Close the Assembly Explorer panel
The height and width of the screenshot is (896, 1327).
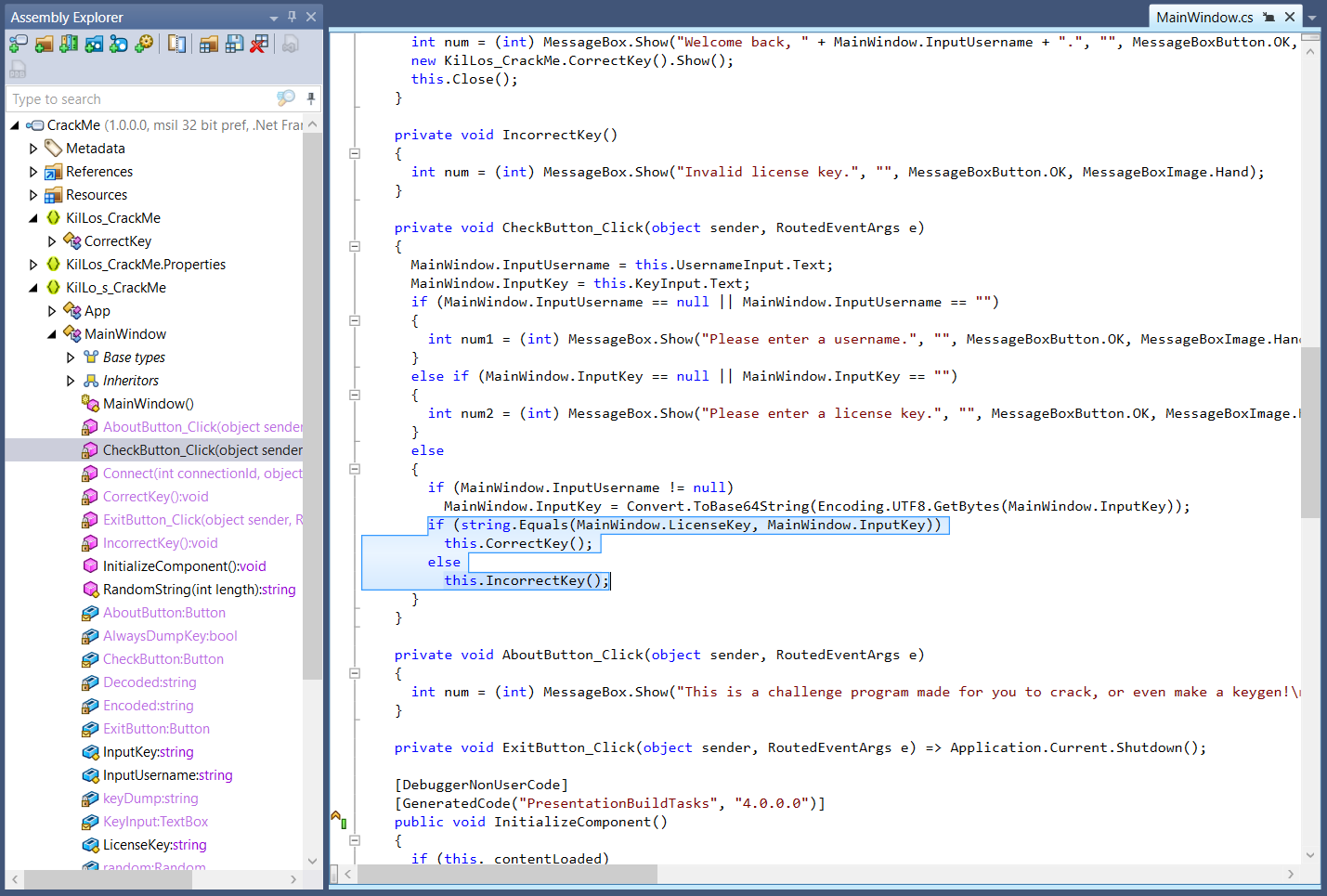311,17
